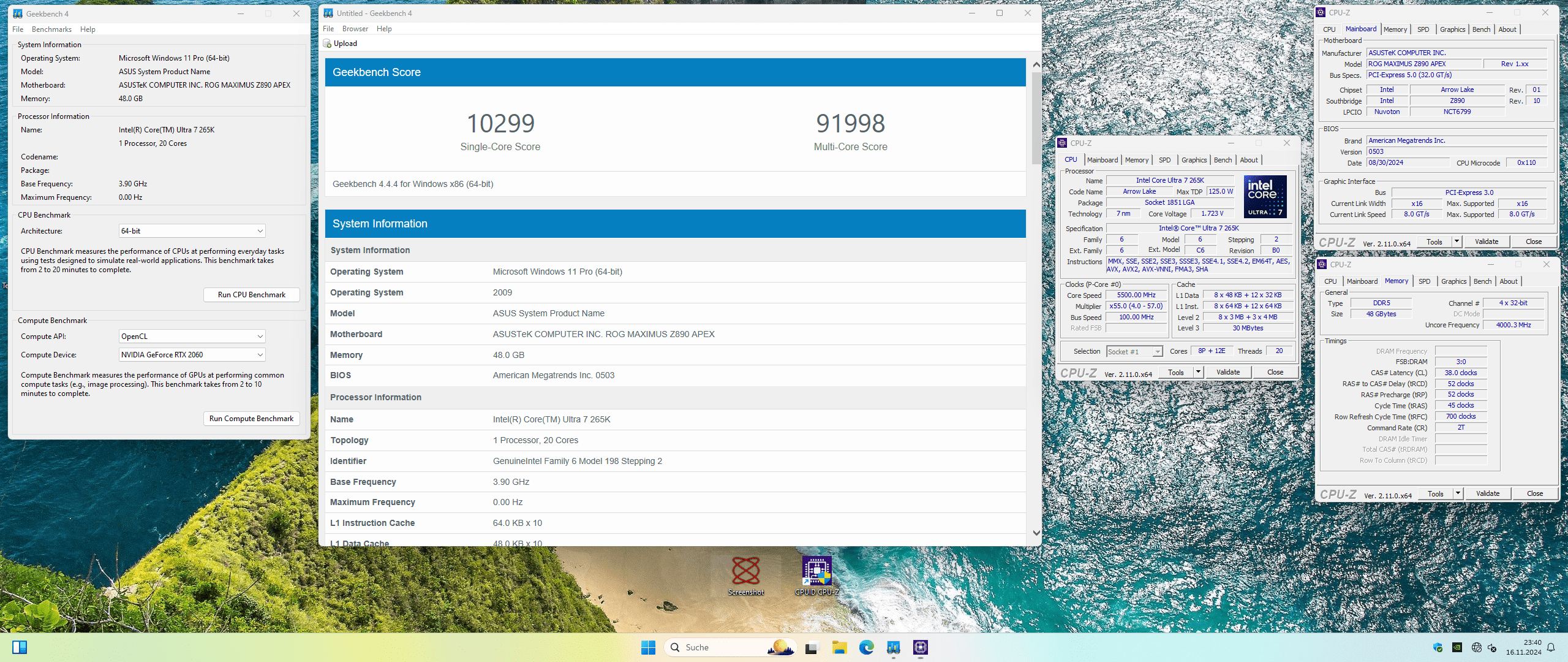The image size is (1568, 662).
Task: Open the NVIDIA tray icon
Action: click(1457, 647)
